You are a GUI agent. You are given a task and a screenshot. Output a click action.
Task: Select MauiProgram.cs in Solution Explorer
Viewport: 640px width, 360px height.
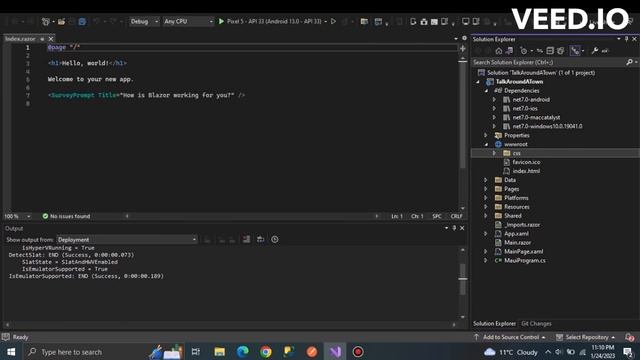click(524, 260)
